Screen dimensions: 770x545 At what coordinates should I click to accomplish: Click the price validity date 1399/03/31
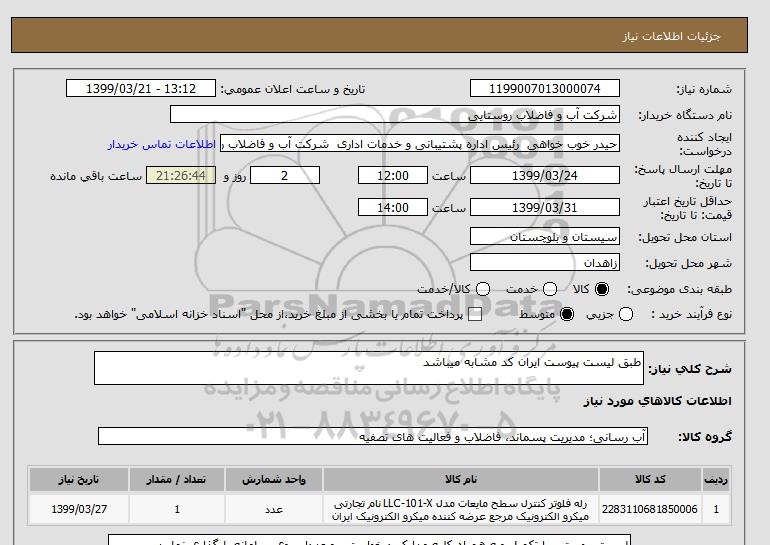click(x=545, y=208)
